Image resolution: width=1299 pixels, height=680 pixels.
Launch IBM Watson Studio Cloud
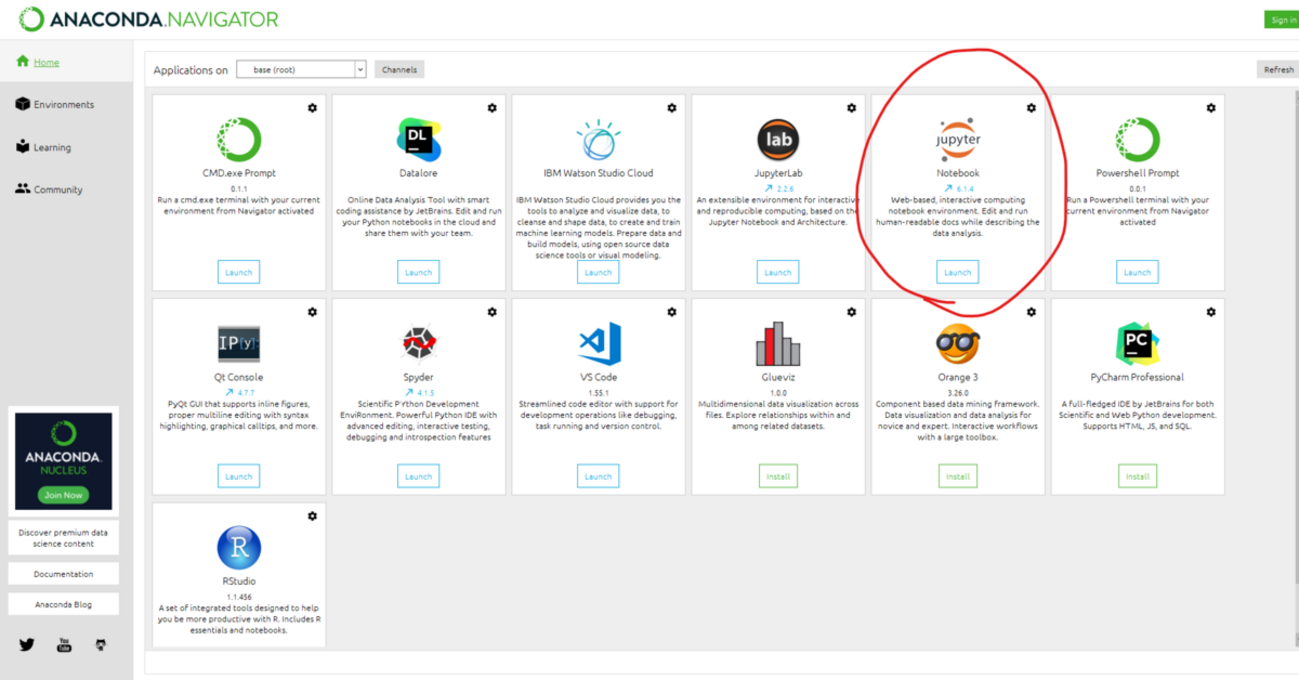[598, 272]
